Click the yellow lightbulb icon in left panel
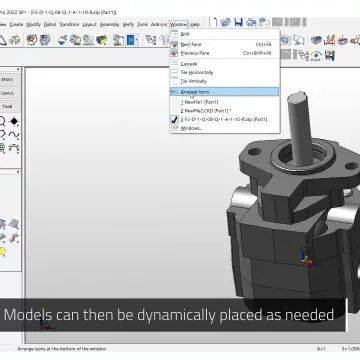This screenshot has width=360, height=360. point(2,252)
